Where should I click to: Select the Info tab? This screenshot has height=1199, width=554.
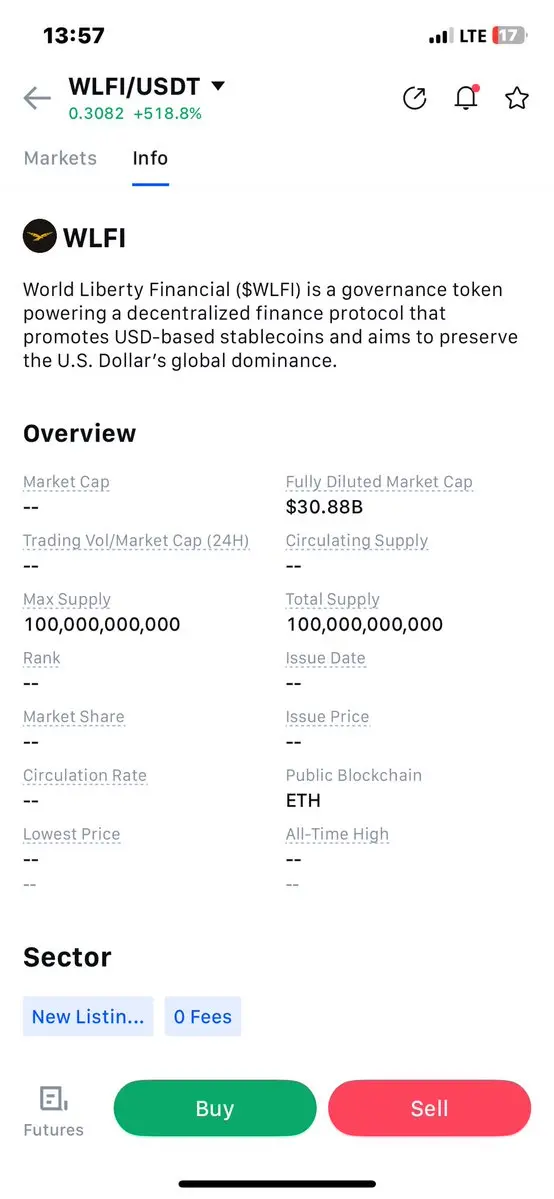150,158
